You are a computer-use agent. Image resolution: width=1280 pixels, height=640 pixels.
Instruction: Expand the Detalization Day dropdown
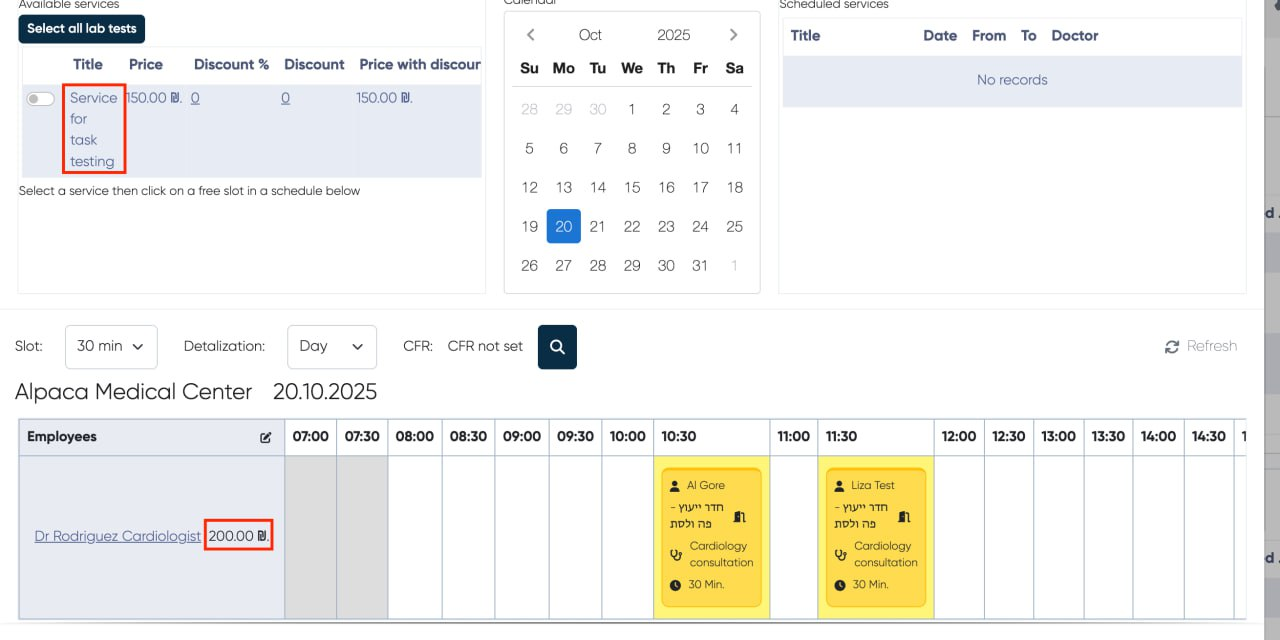(x=331, y=346)
